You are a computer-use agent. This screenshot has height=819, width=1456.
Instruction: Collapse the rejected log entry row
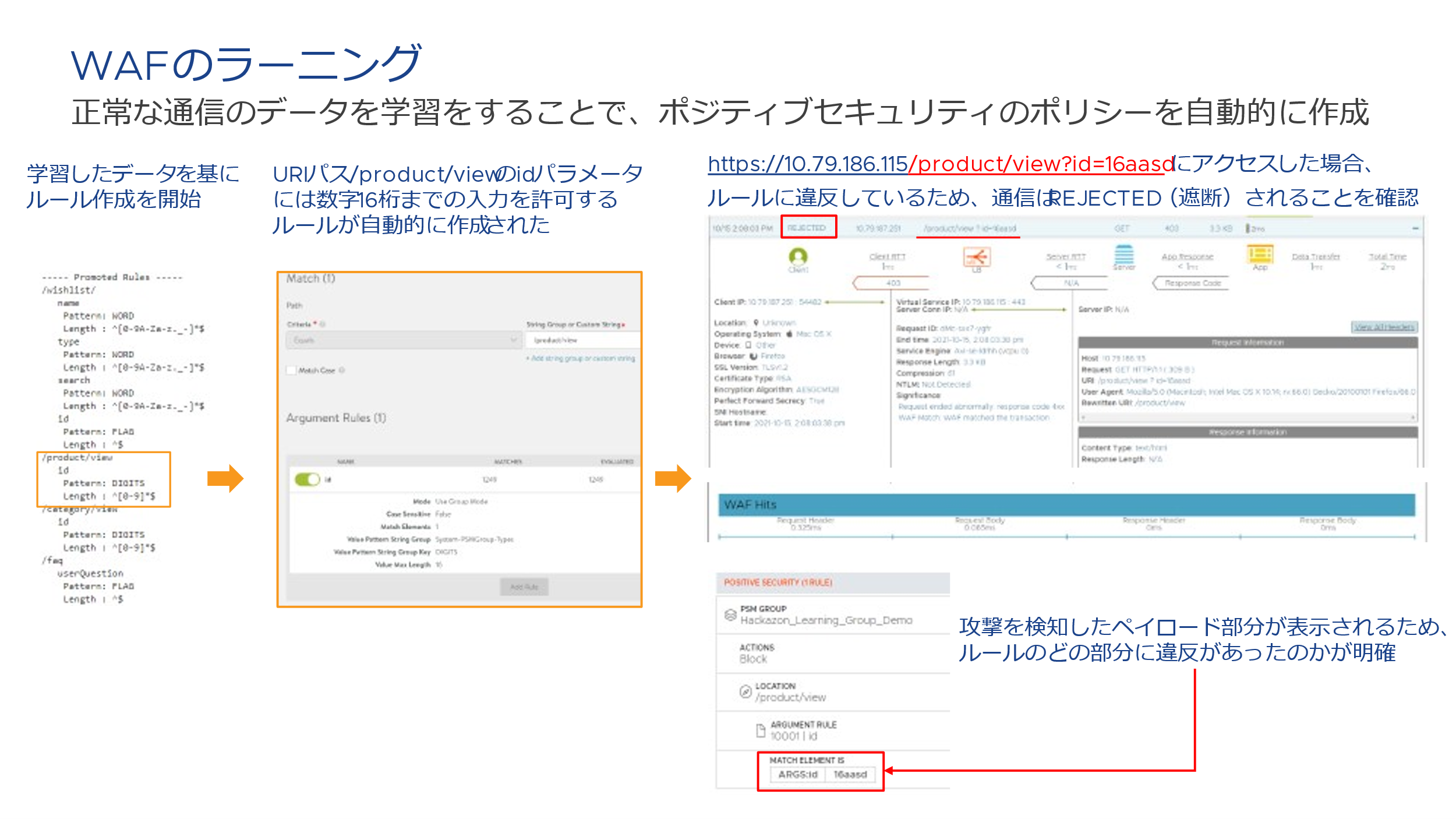coord(1415,229)
